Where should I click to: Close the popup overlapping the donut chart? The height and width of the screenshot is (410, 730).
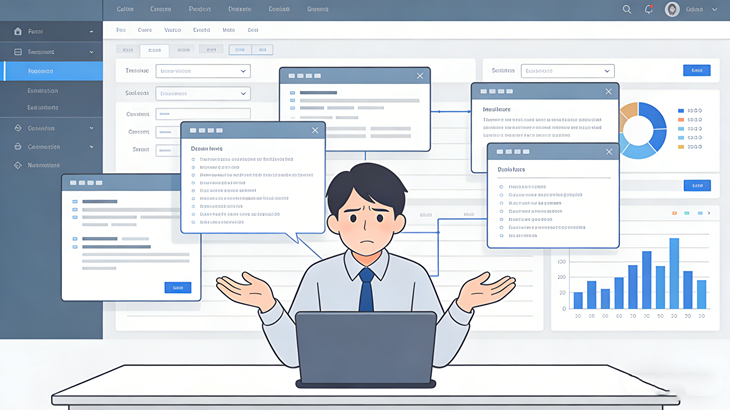tap(608, 92)
